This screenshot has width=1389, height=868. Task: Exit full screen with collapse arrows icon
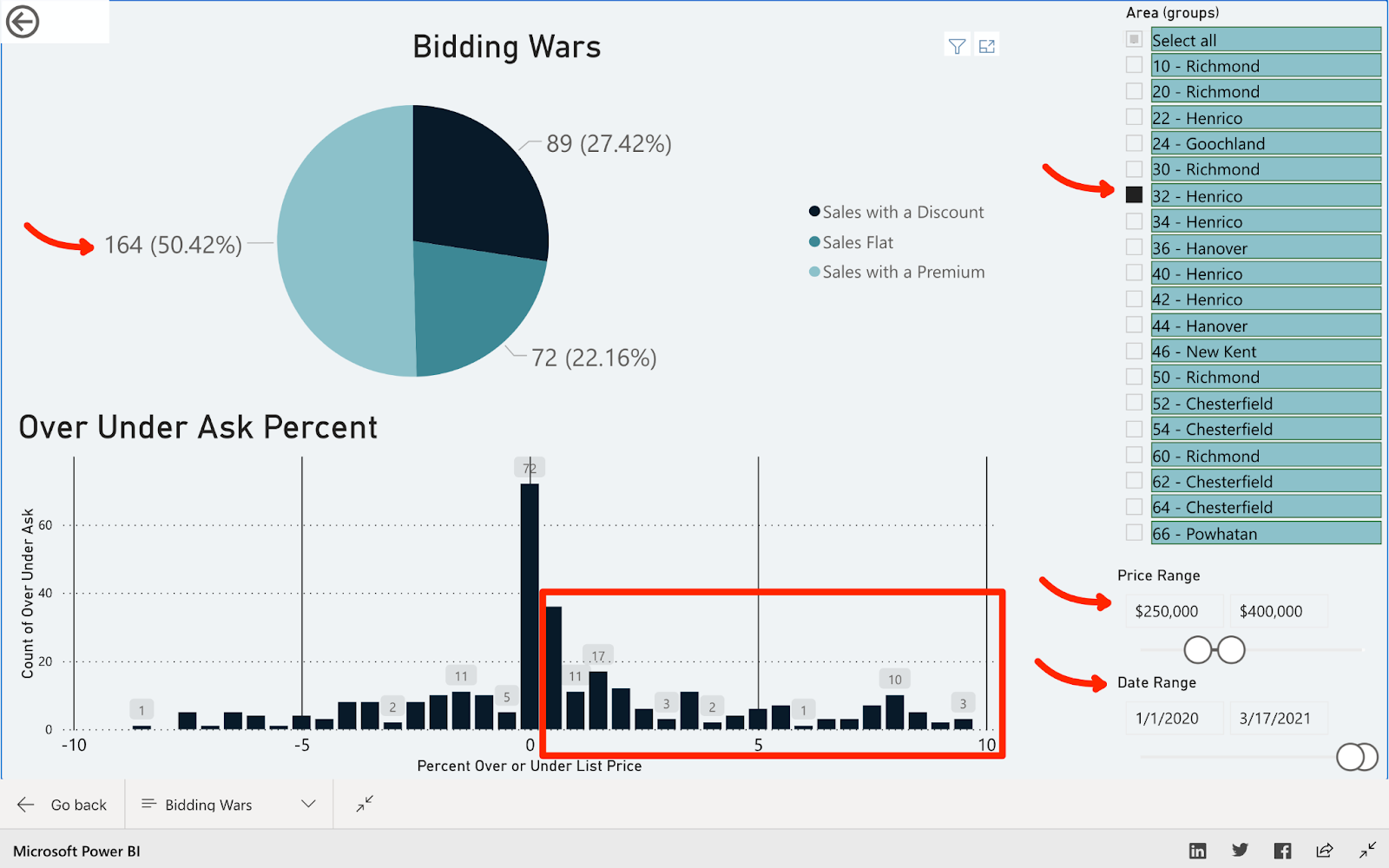(365, 804)
